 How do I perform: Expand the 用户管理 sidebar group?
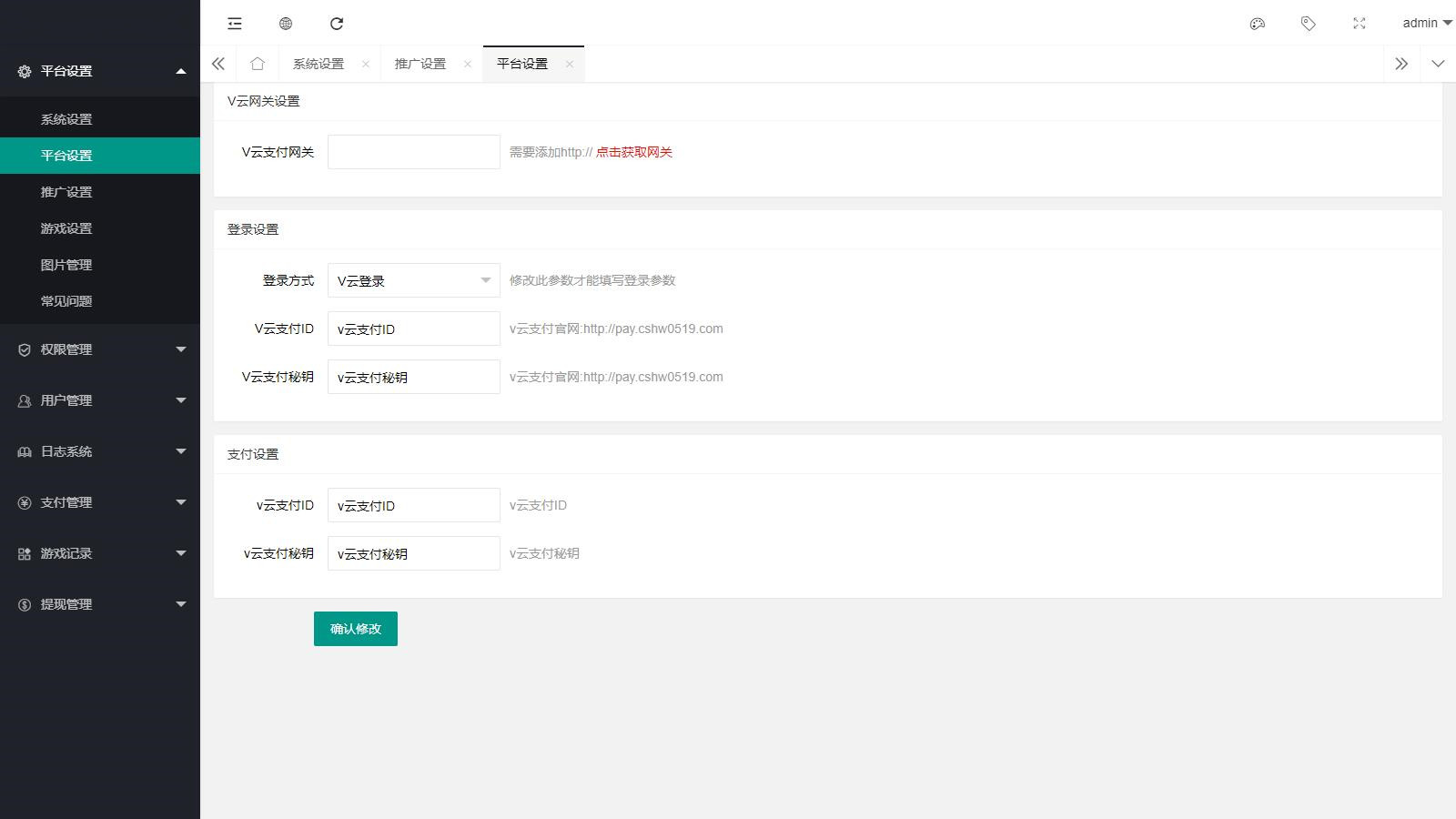pyautogui.click(x=100, y=400)
